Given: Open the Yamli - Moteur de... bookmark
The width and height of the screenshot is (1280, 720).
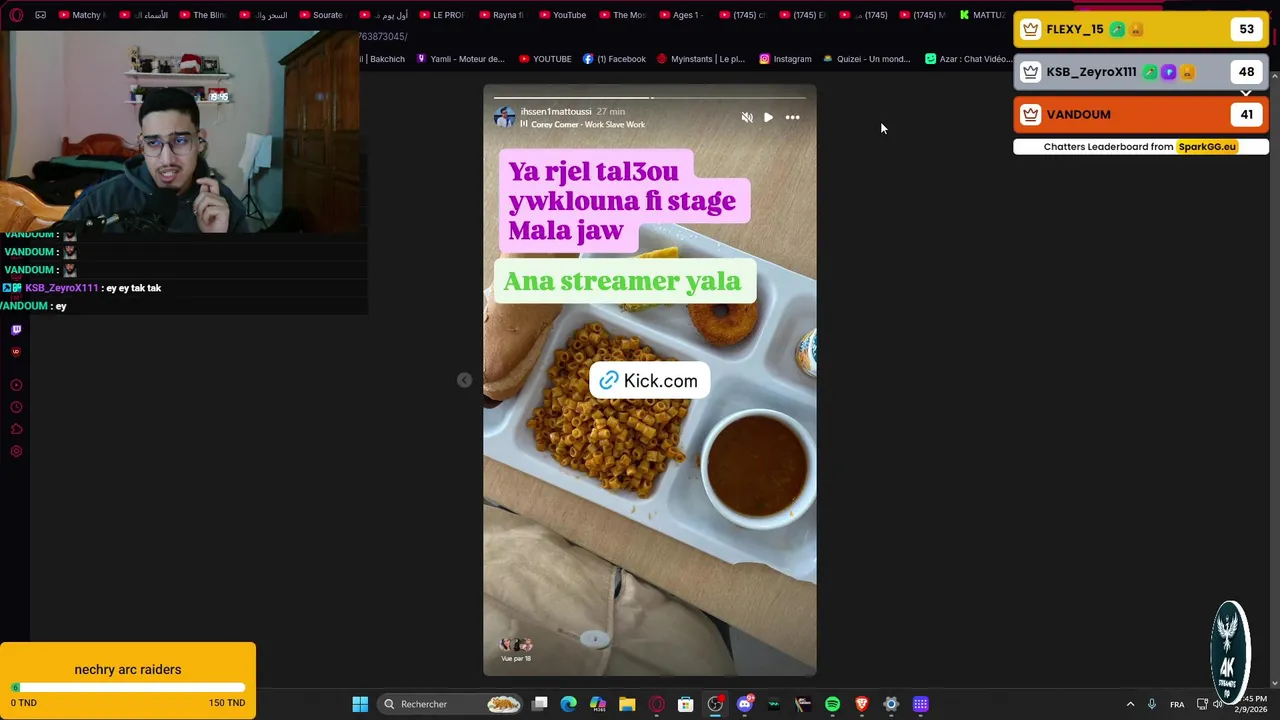Looking at the screenshot, I should 460,59.
